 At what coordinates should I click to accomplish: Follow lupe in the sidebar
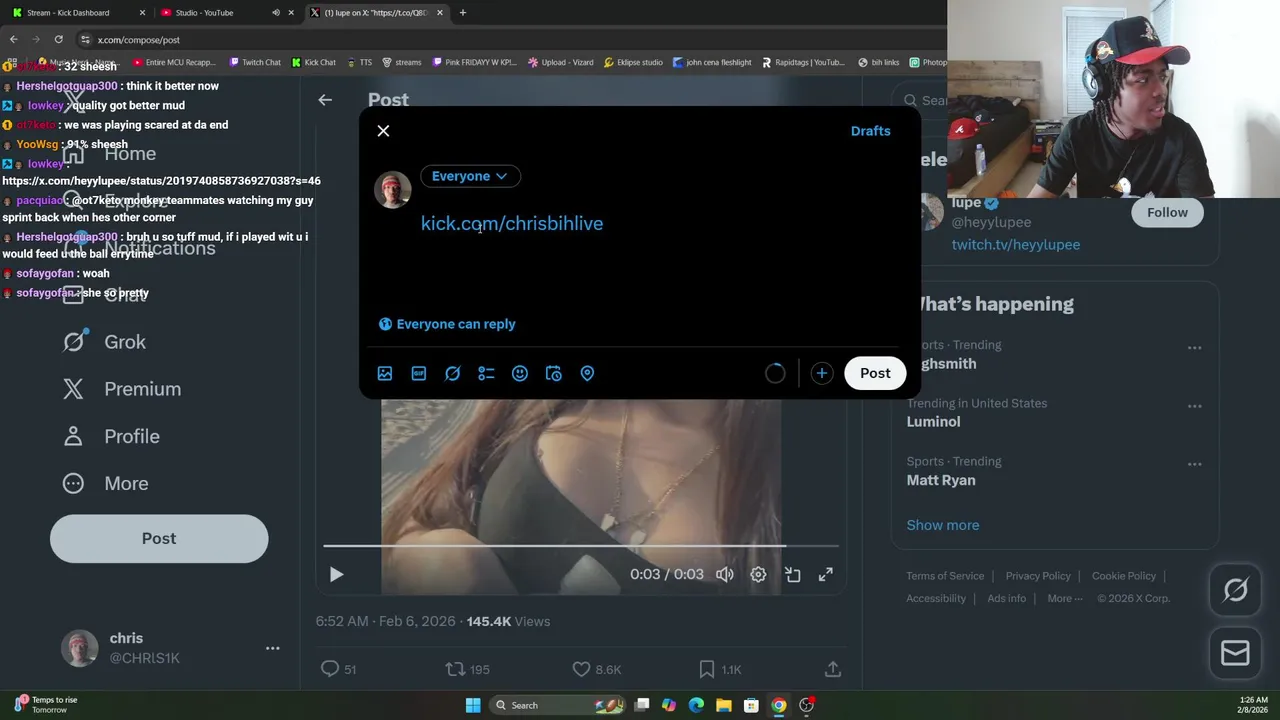pyautogui.click(x=1167, y=212)
